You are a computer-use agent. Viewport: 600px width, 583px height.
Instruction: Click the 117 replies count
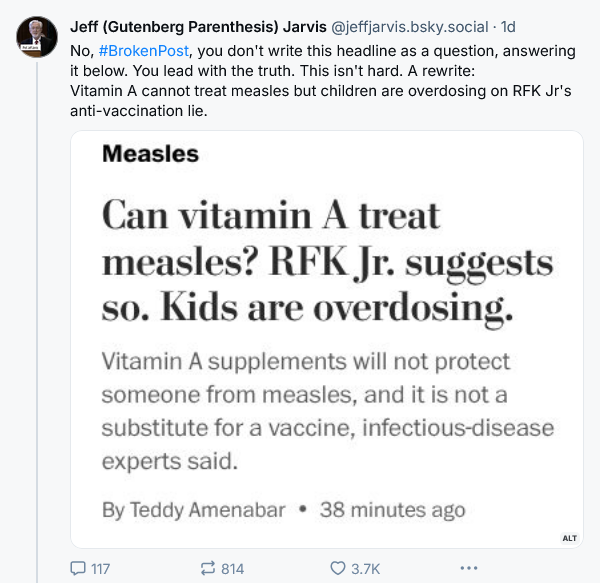pyautogui.click(x=100, y=568)
